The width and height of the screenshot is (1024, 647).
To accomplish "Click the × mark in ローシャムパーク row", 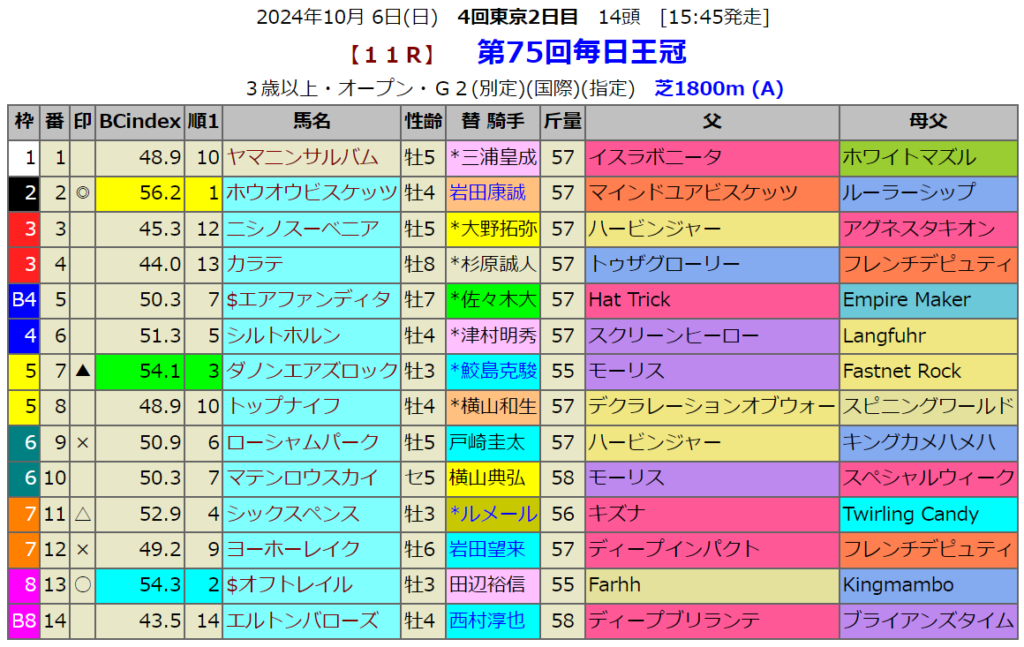I will [x=83, y=442].
